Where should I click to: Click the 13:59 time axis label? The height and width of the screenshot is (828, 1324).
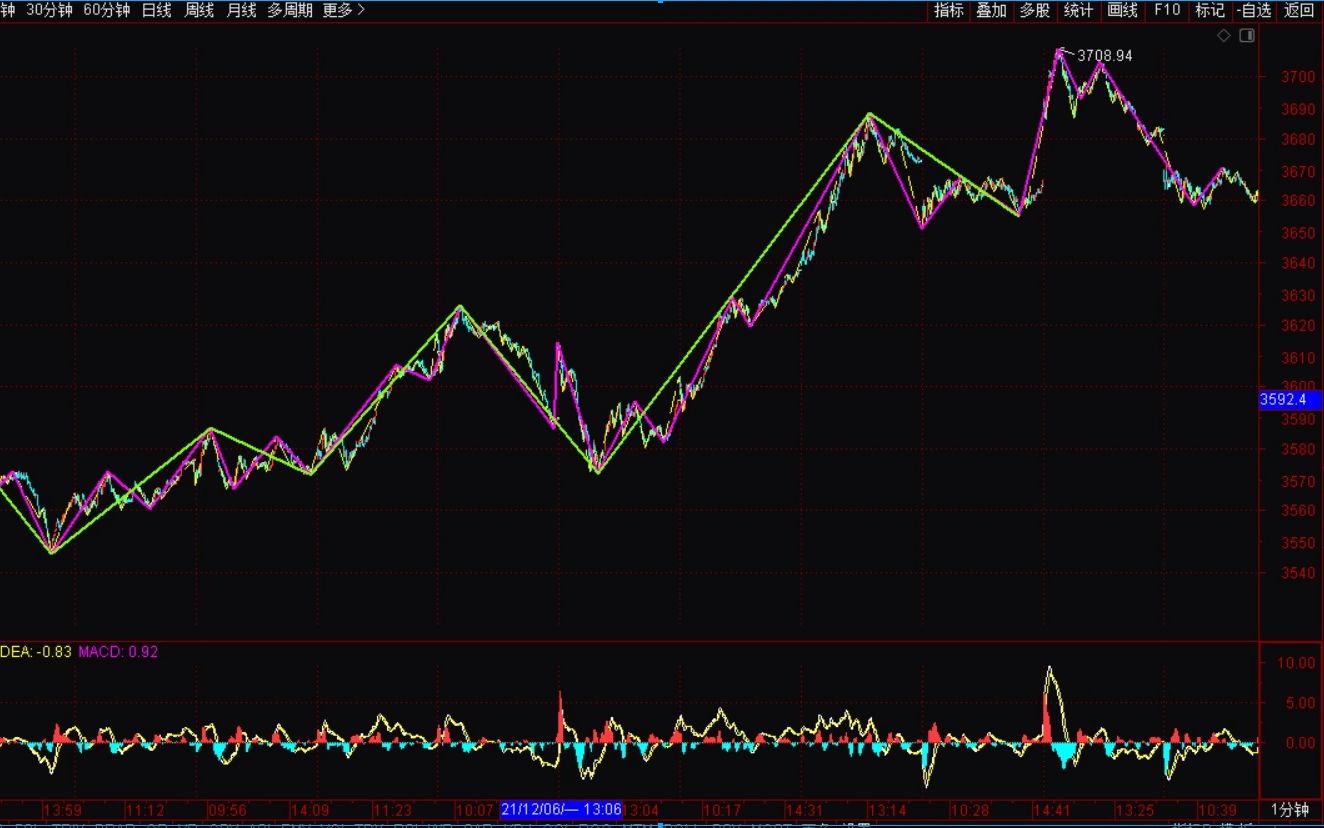[62, 809]
